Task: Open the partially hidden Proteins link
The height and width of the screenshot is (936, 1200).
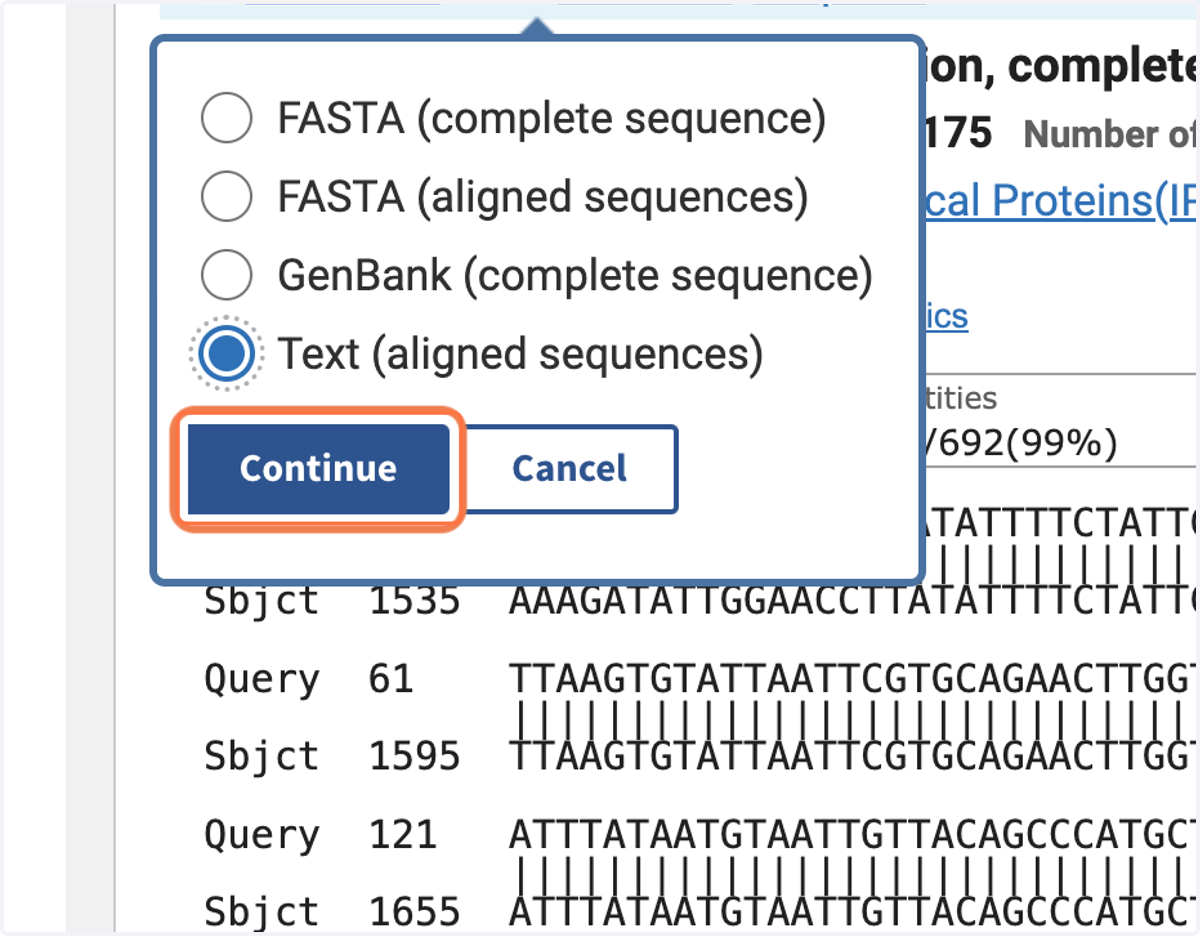Action: (x=1059, y=202)
